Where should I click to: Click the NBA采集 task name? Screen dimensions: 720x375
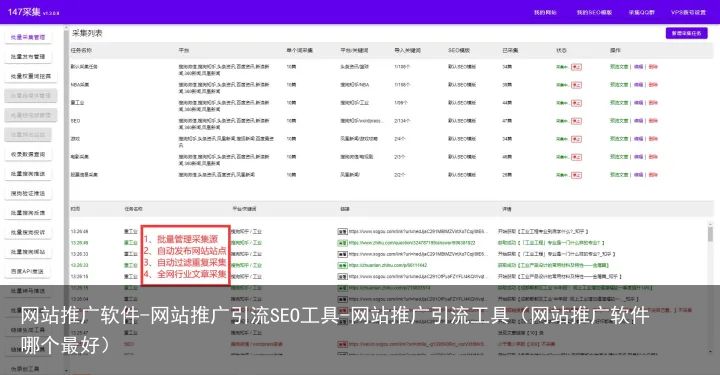pos(80,84)
